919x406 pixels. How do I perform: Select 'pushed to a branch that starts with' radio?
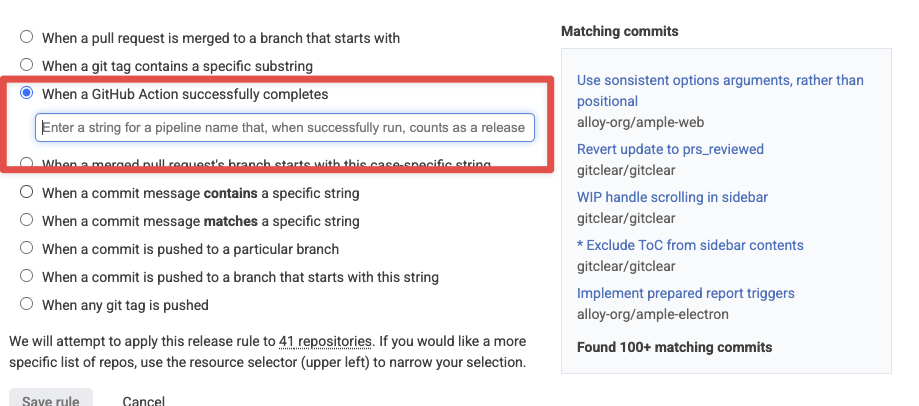pyautogui.click(x=26, y=277)
